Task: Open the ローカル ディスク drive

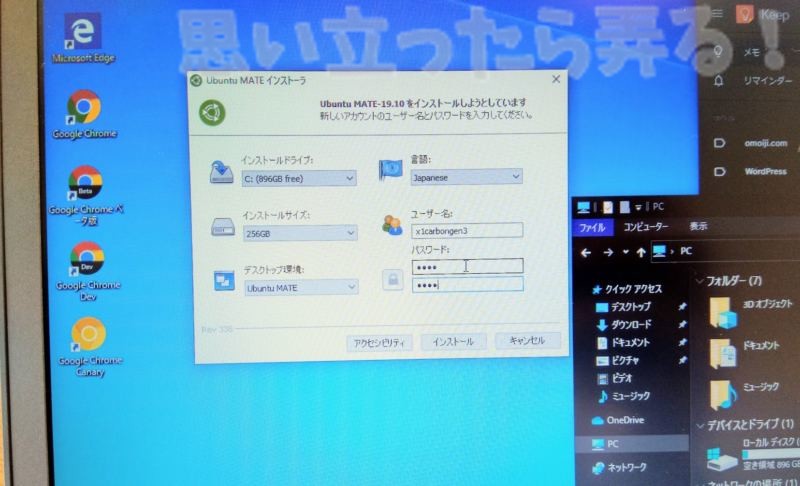Action: [x=753, y=454]
